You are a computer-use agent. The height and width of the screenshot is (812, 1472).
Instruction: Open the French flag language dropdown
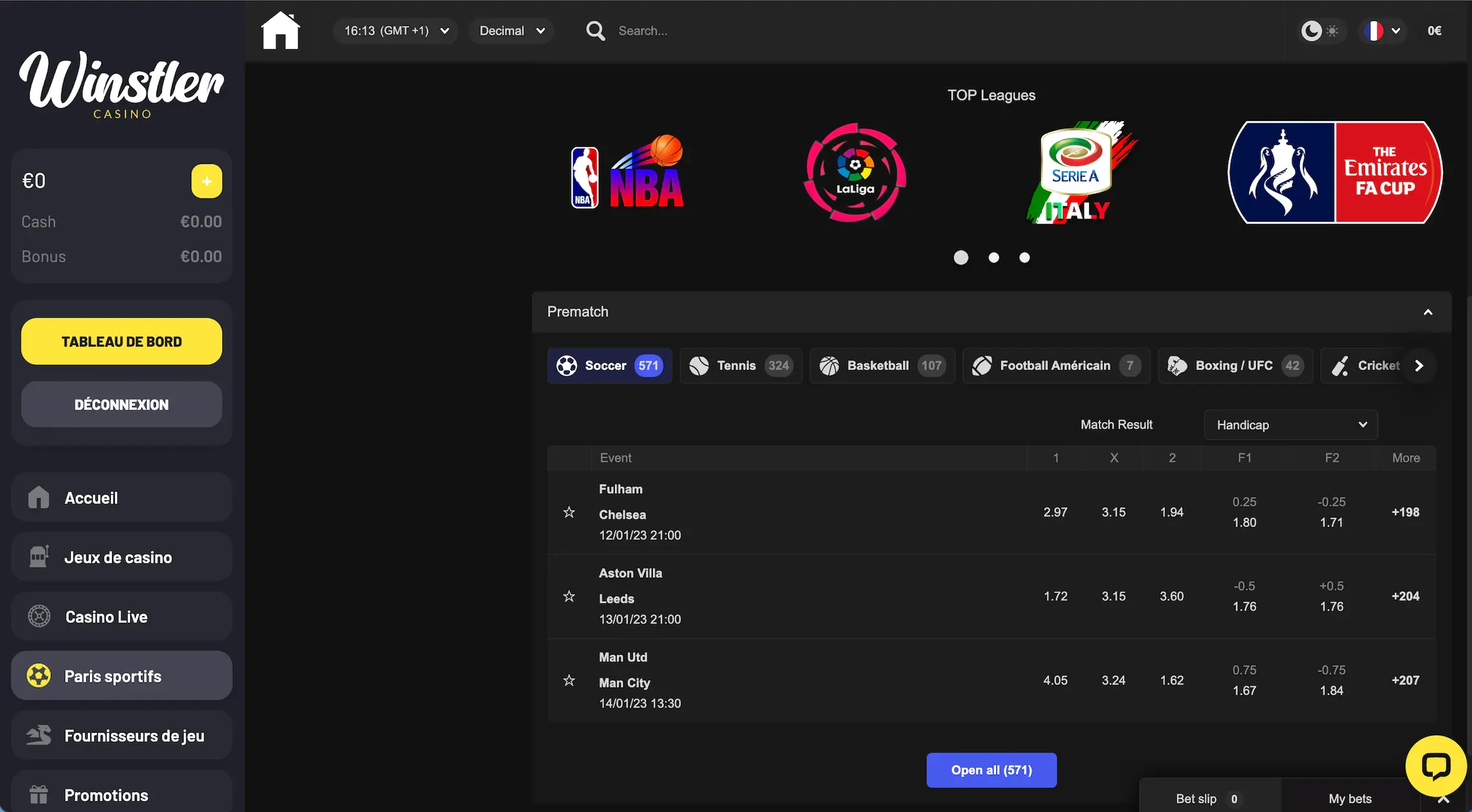1382,30
